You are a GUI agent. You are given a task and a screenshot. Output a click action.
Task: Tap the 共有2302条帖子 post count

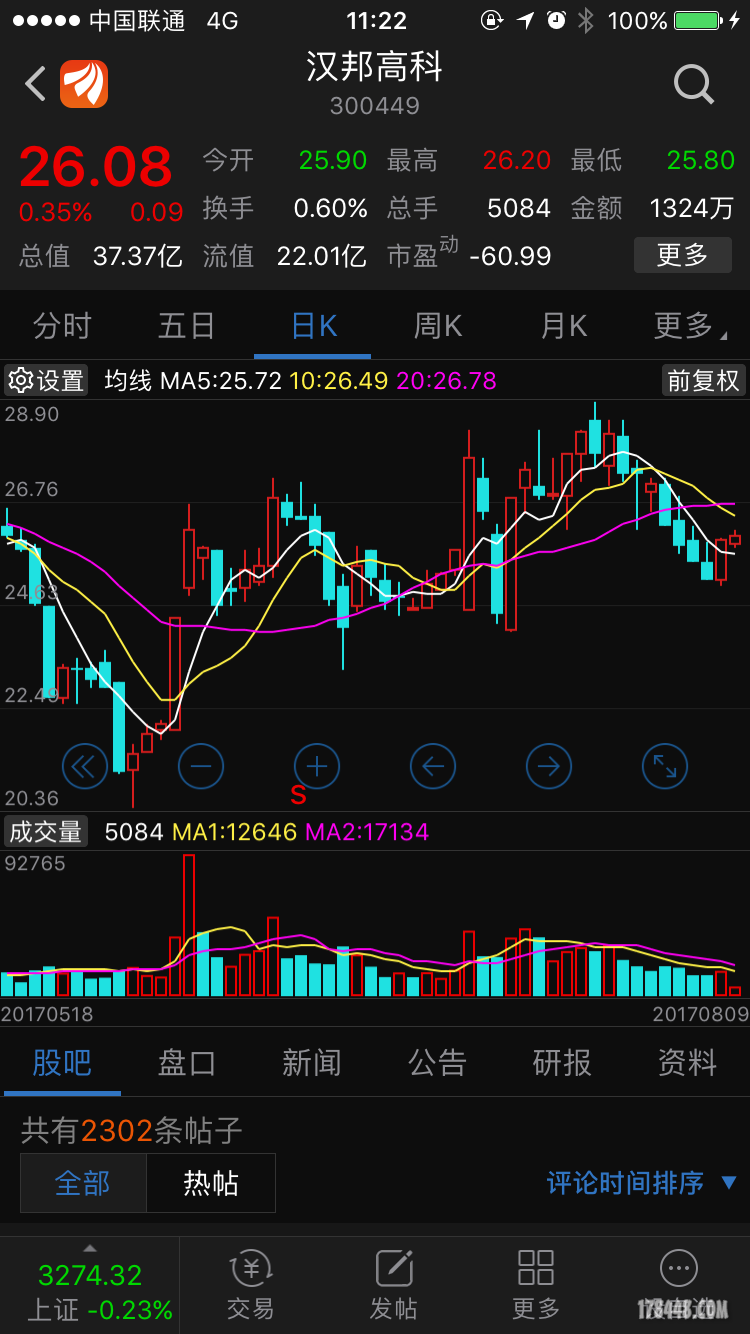click(x=132, y=1131)
